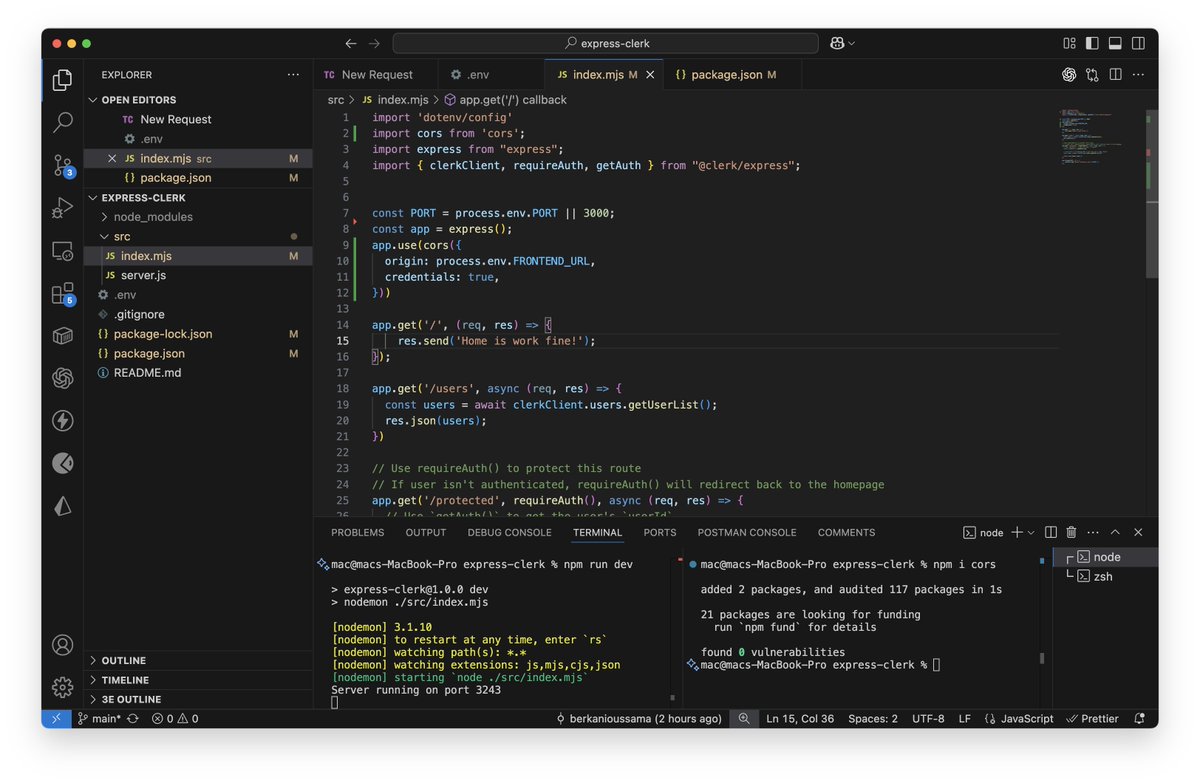Open the Copilot icon in title bar
Viewport: 1200px width, 783px height.
836,43
